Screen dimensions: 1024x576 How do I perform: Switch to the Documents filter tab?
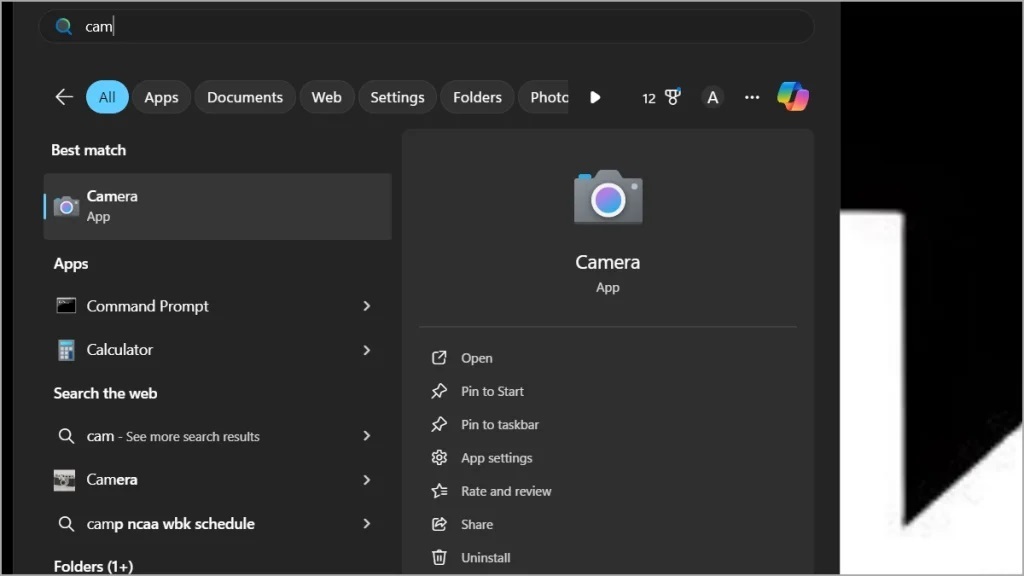pos(244,96)
